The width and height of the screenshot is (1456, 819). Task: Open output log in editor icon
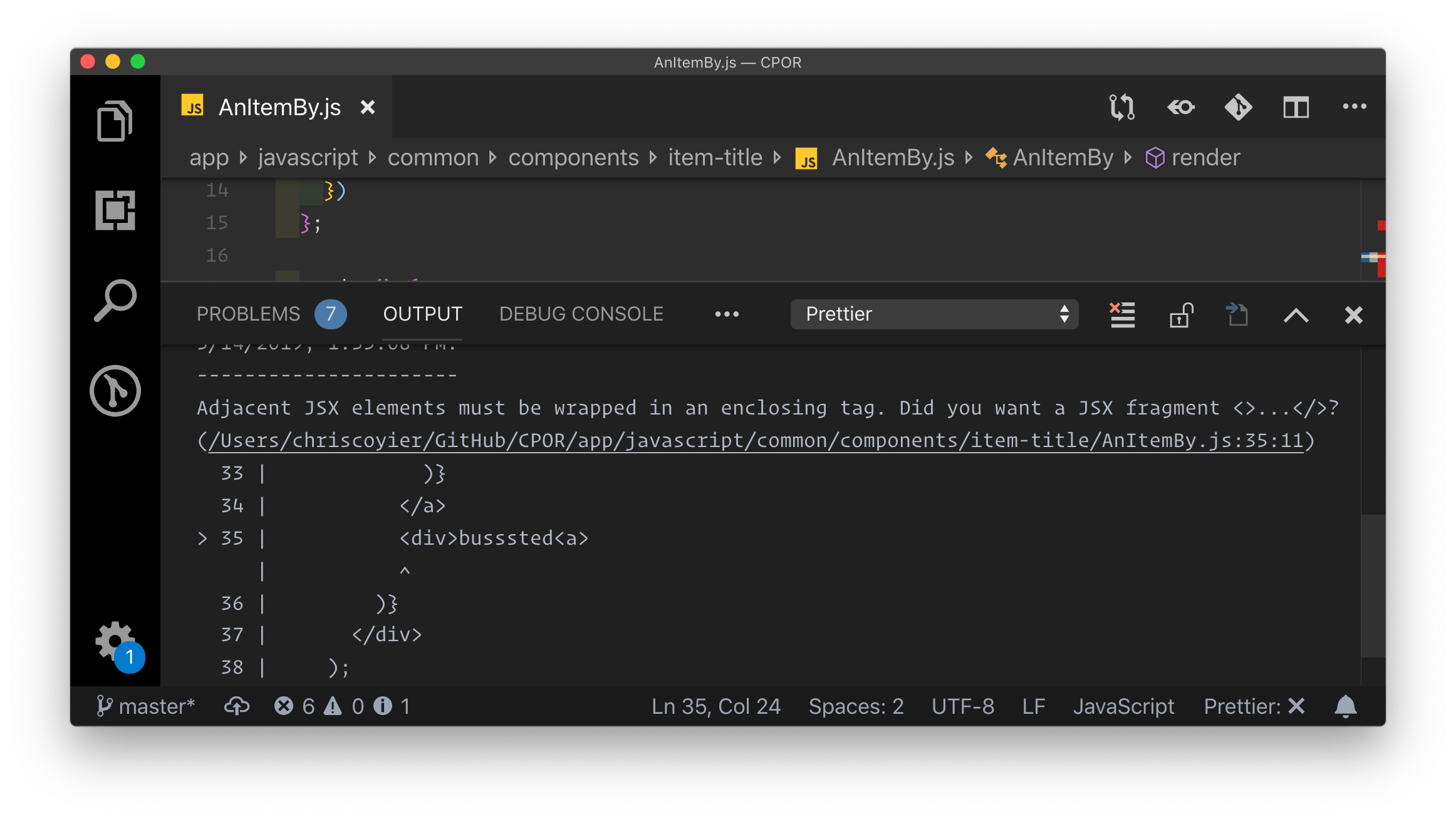coord(1237,314)
